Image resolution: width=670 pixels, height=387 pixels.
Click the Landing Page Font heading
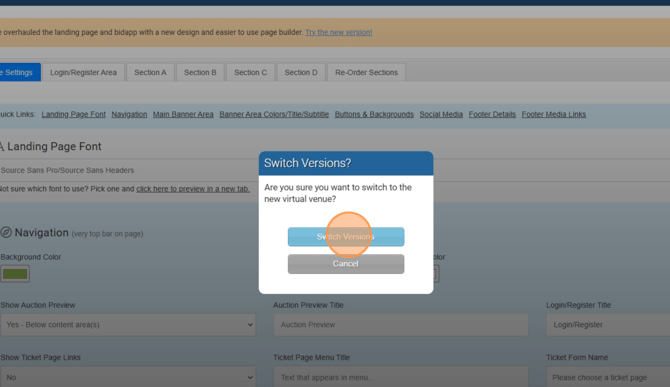(54, 147)
